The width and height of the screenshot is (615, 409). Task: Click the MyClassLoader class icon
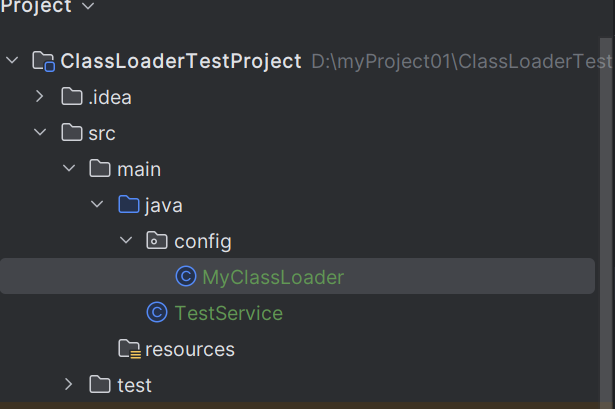point(186,277)
